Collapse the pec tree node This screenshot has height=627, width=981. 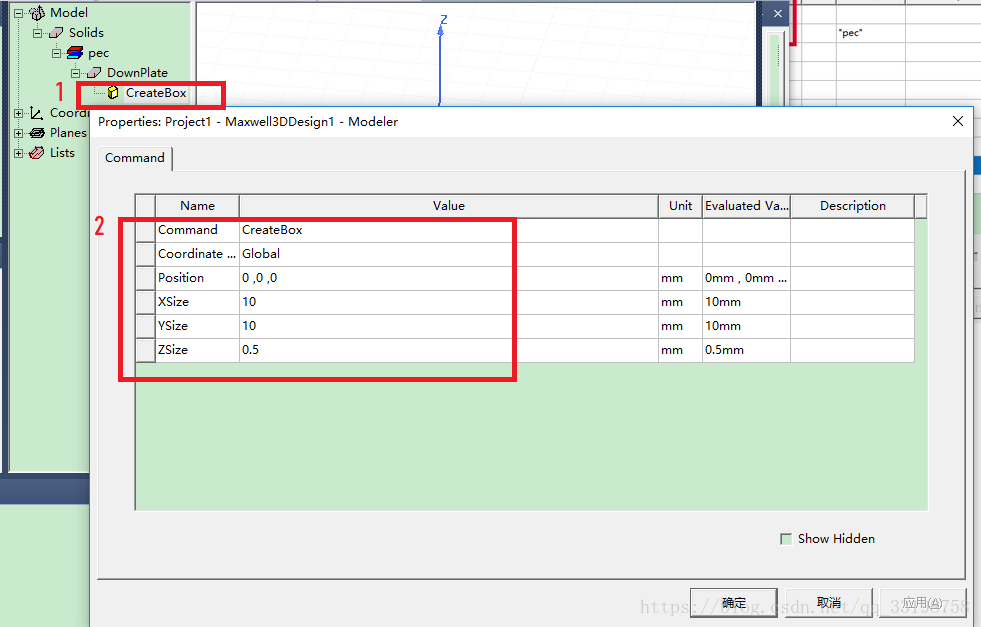[57, 53]
